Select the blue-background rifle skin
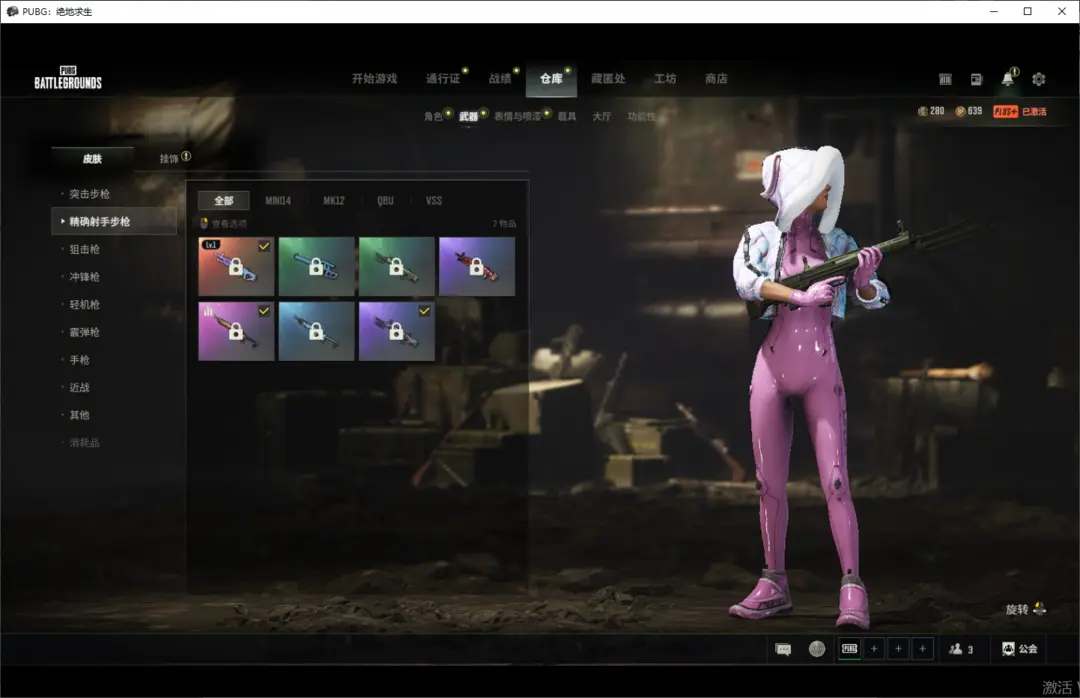Viewport: 1080px width, 698px height. point(316,331)
